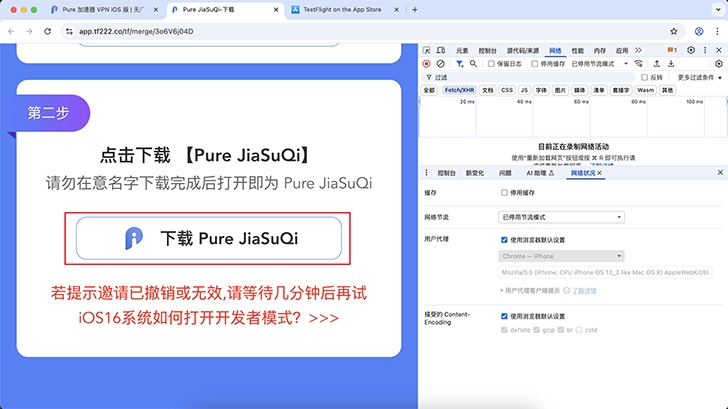Toggle the device toolbar icon

point(441,49)
